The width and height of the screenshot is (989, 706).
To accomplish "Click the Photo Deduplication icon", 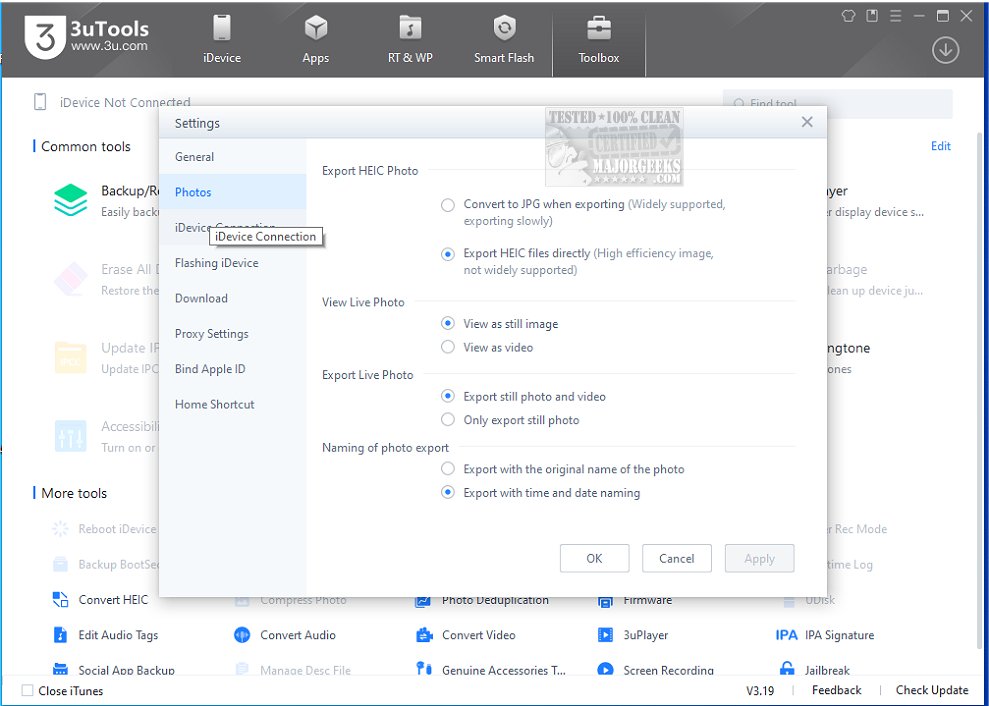I will 423,601.
